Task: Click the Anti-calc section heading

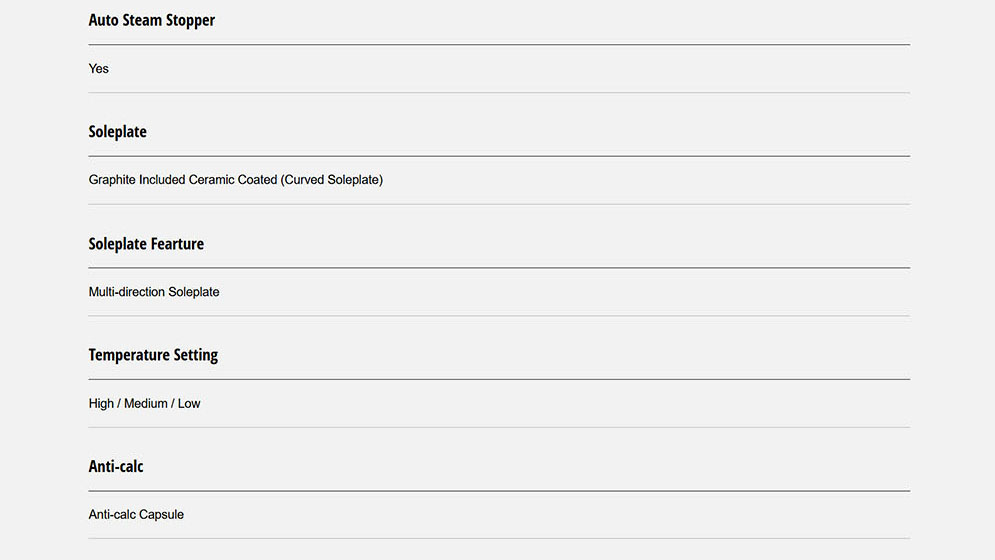Action: click(116, 467)
